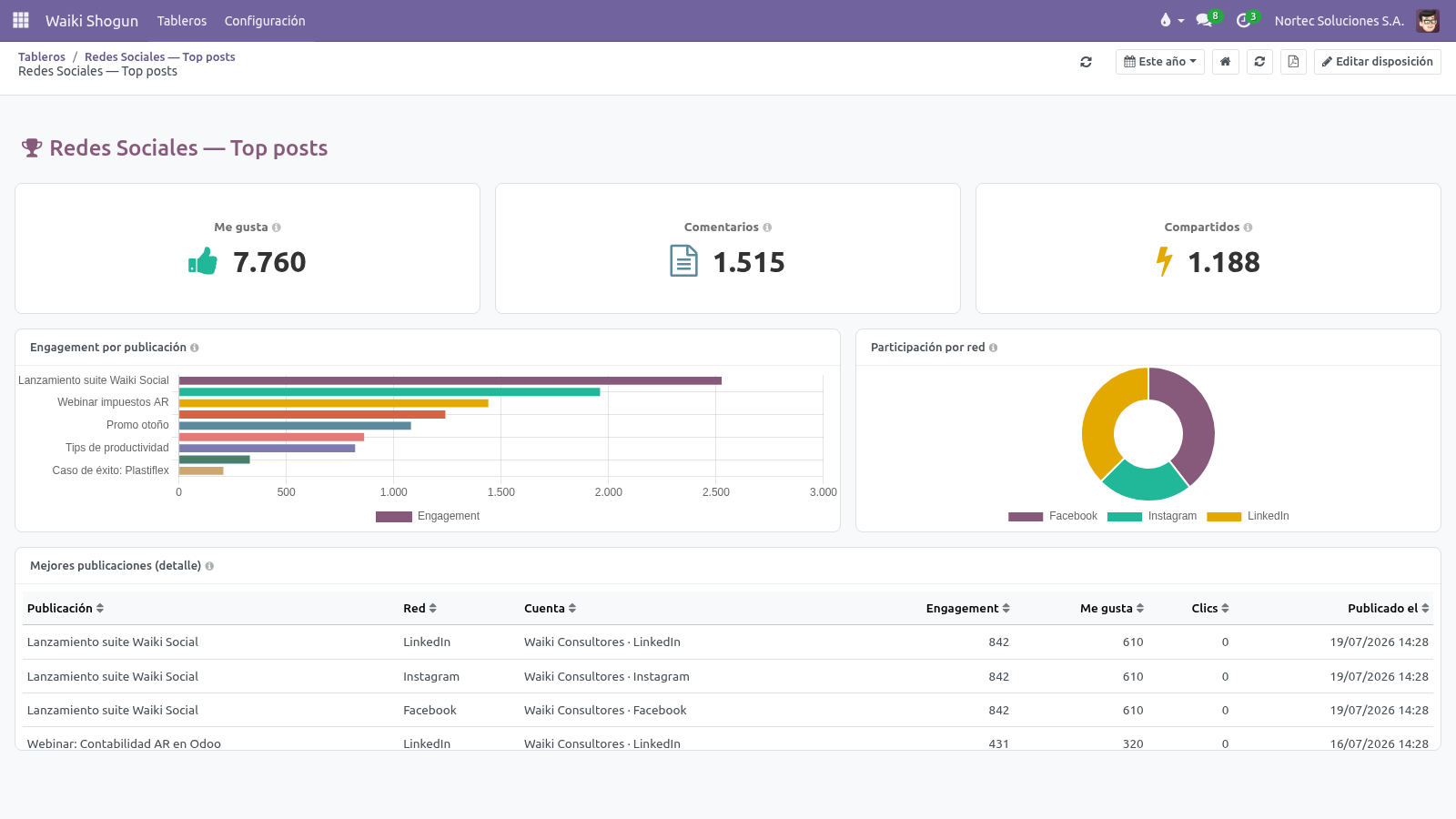This screenshot has width=1456, height=819.
Task: Export dashboard with the PDF icon button
Action: (x=1293, y=62)
